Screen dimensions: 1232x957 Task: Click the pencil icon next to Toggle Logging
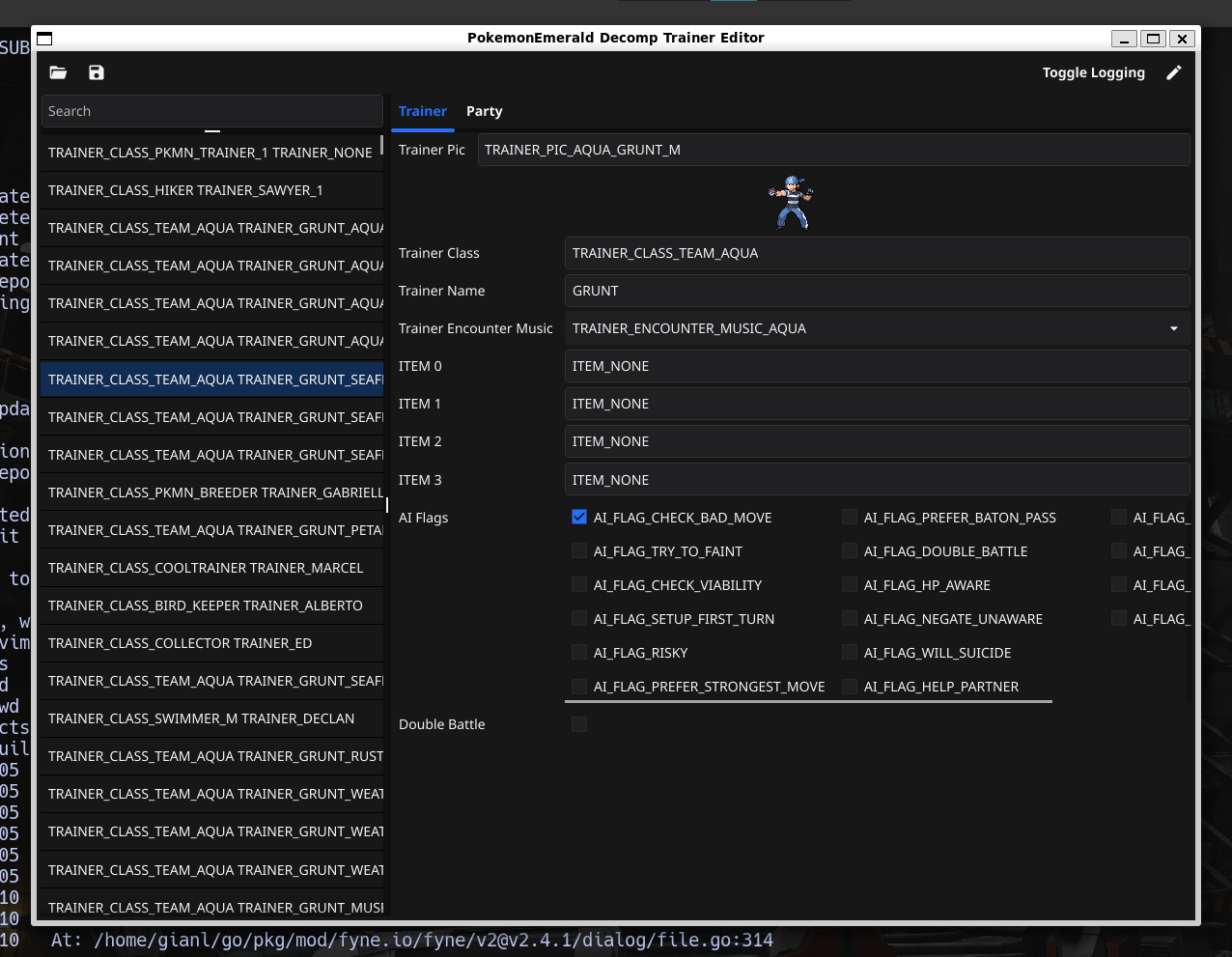coord(1174,72)
